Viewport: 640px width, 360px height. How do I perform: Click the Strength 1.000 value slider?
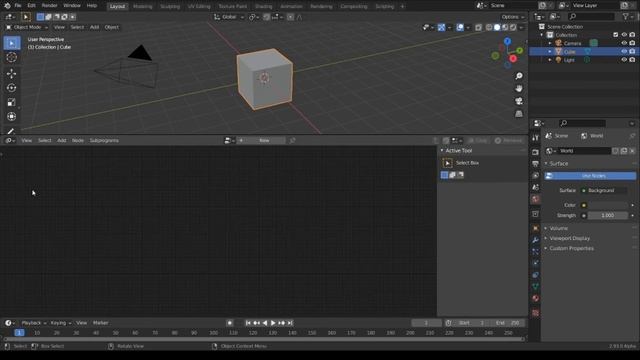(608, 216)
